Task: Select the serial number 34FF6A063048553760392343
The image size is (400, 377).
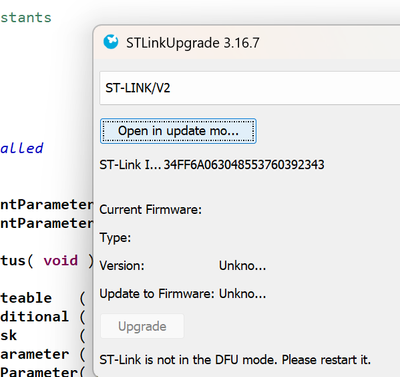Action: pyautogui.click(x=244, y=165)
